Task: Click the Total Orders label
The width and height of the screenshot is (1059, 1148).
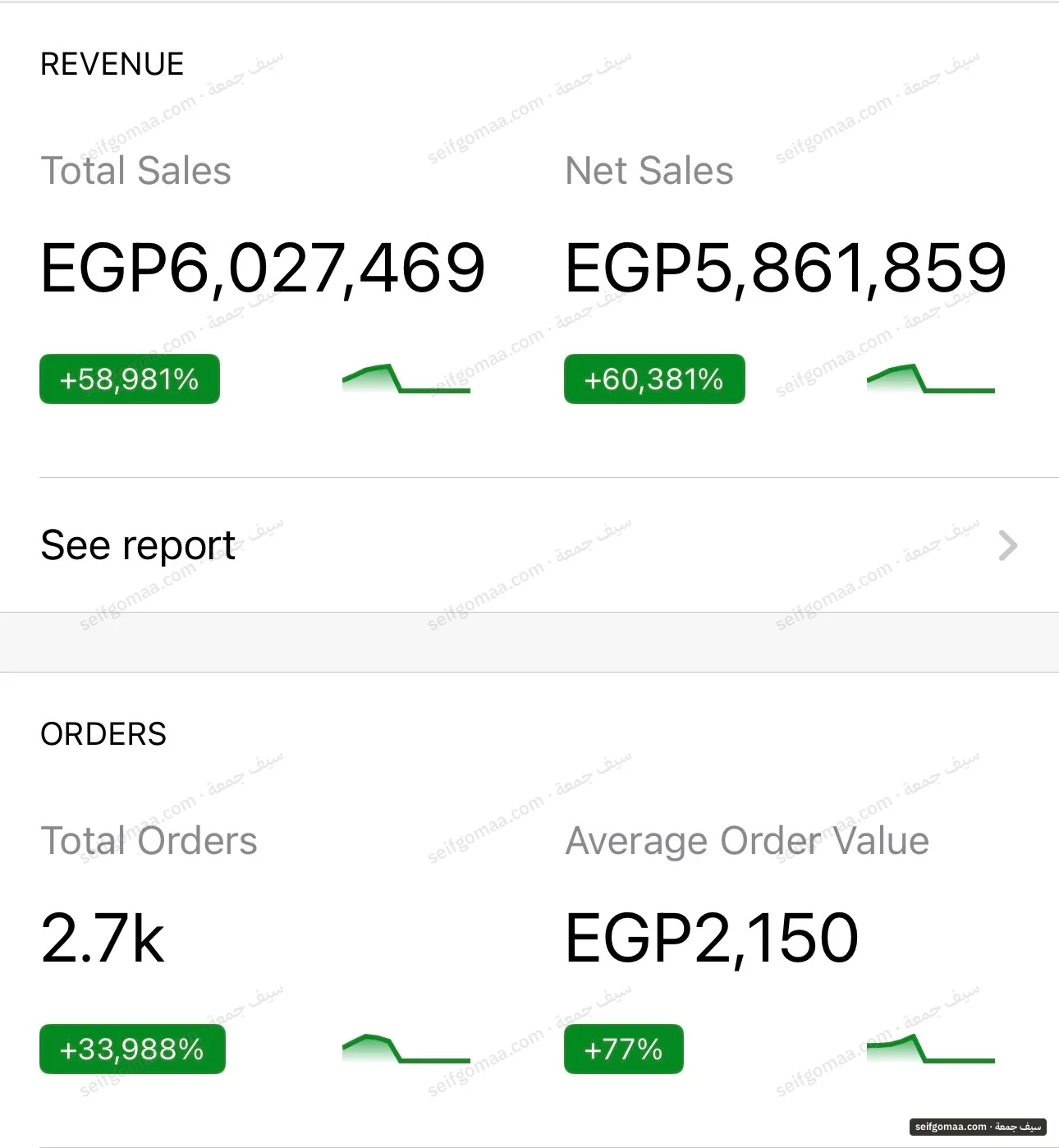Action: click(149, 841)
